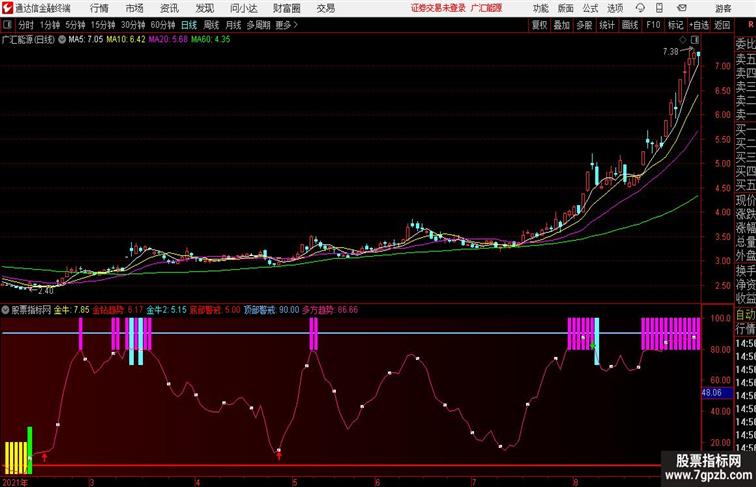Toggle the right panel icon at chart top-right
756x487 pixels.
click(695, 40)
